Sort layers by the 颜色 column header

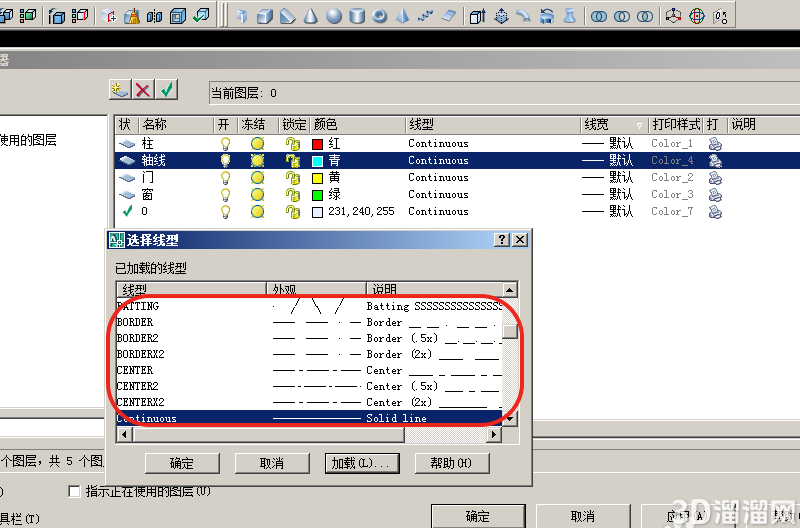pyautogui.click(x=358, y=124)
